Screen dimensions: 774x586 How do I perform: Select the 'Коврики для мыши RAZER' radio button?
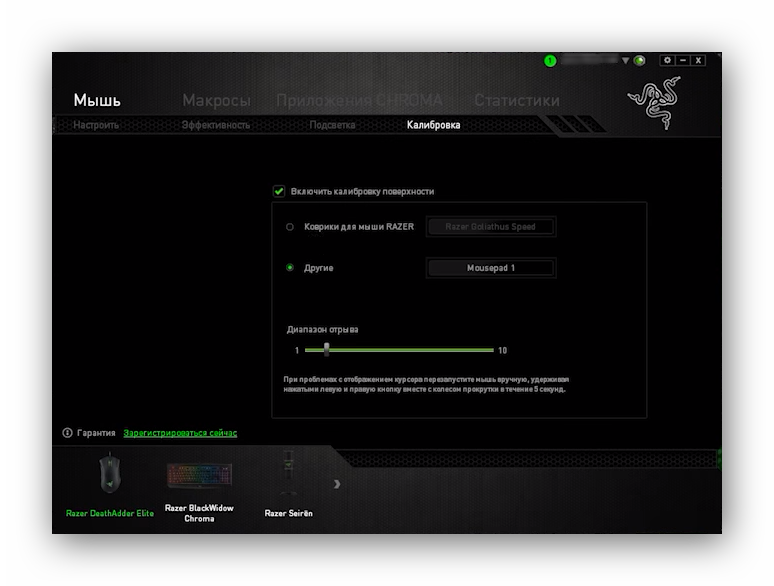pos(290,227)
